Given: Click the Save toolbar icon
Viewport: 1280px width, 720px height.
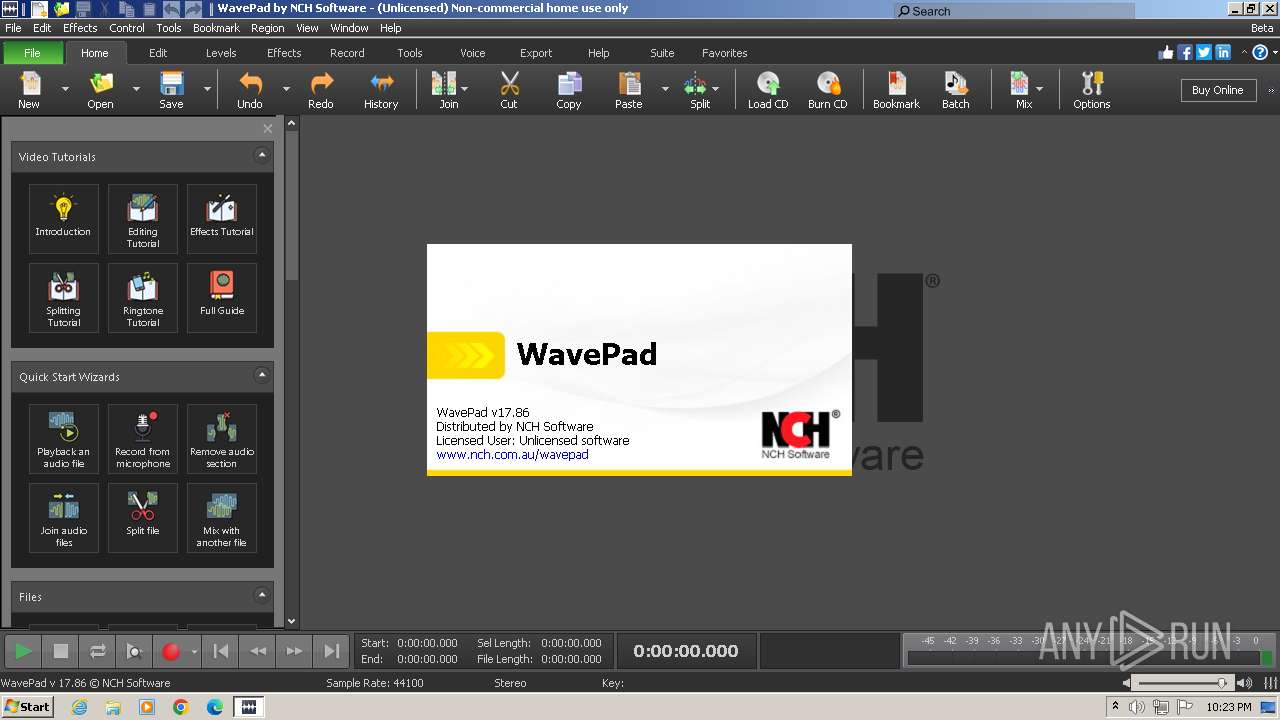Looking at the screenshot, I should pyautogui.click(x=171, y=89).
